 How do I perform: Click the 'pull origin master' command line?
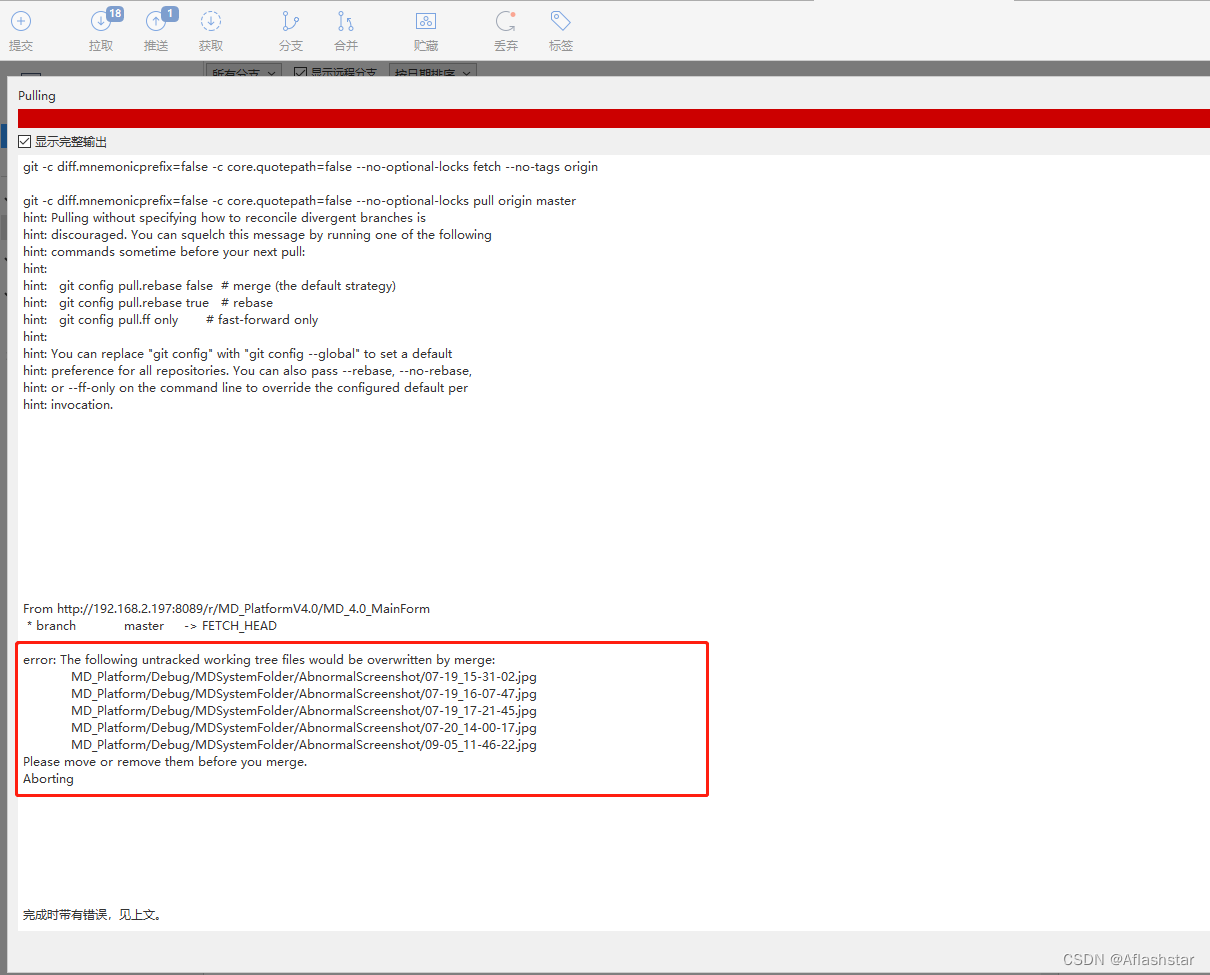point(300,200)
